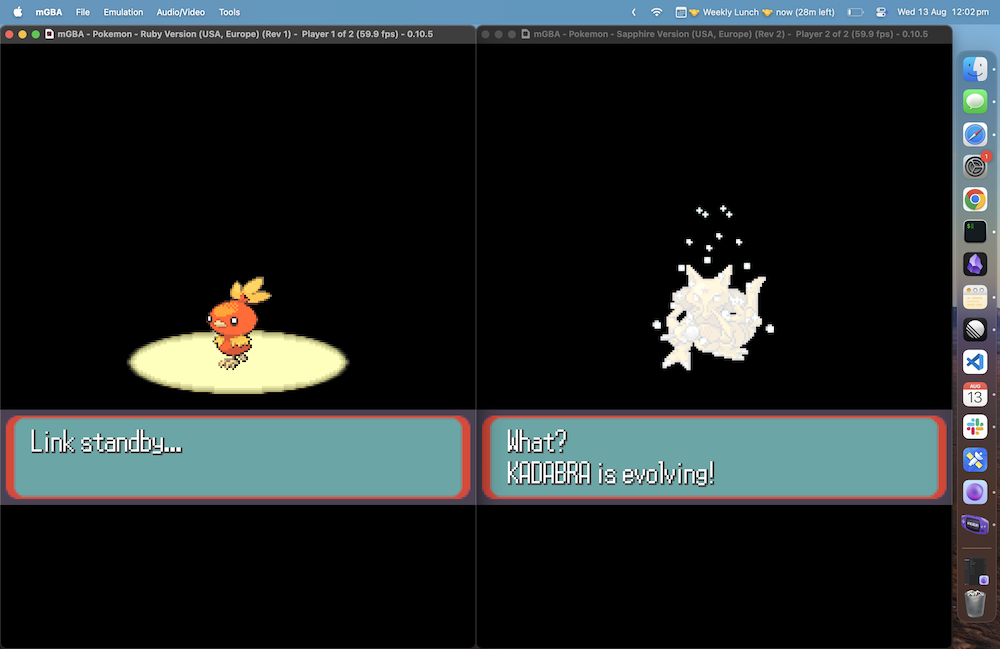
Task: Open Control Center in menu bar
Action: 881,12
